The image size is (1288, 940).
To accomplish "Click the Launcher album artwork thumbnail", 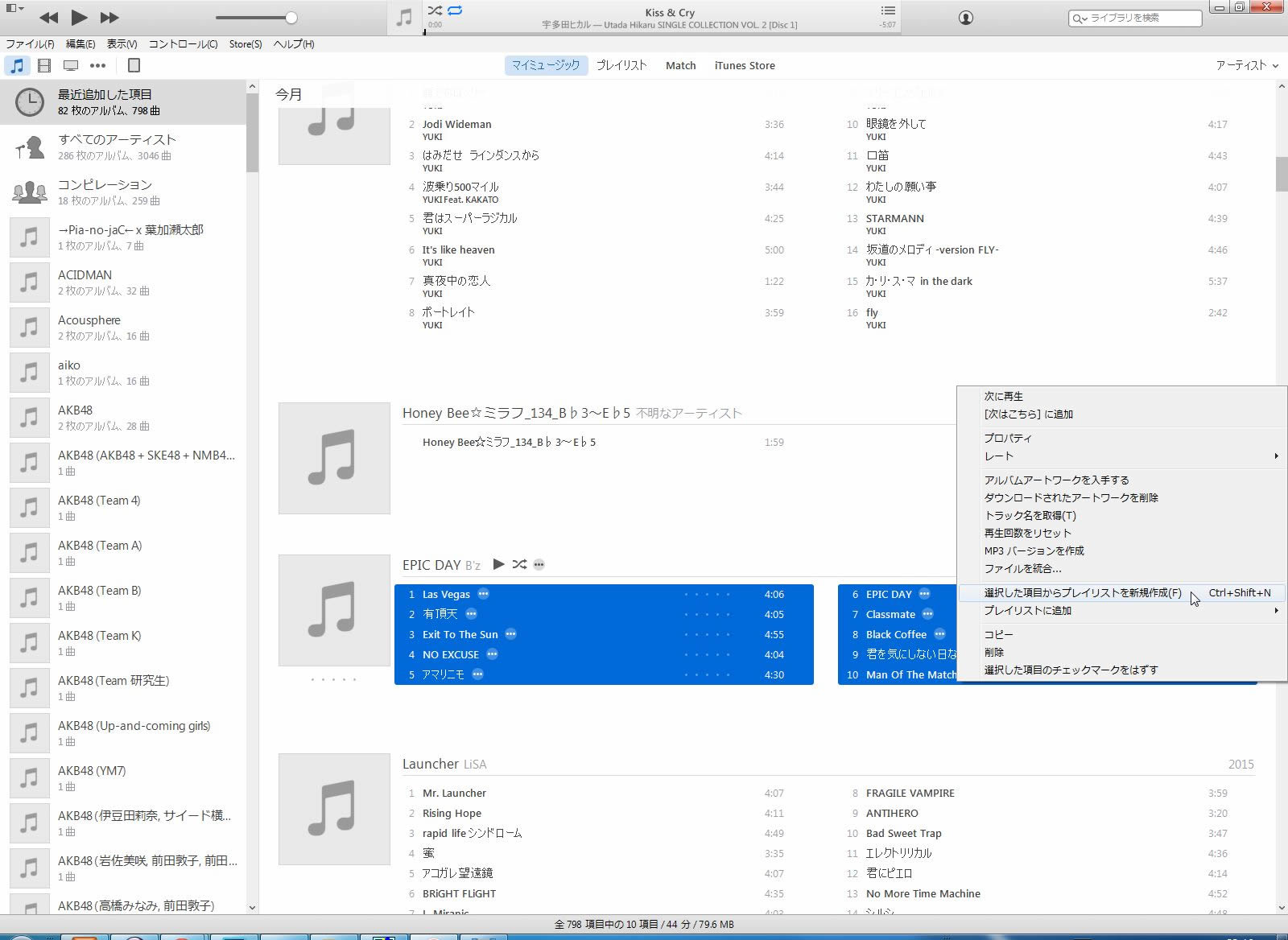I will click(x=334, y=809).
